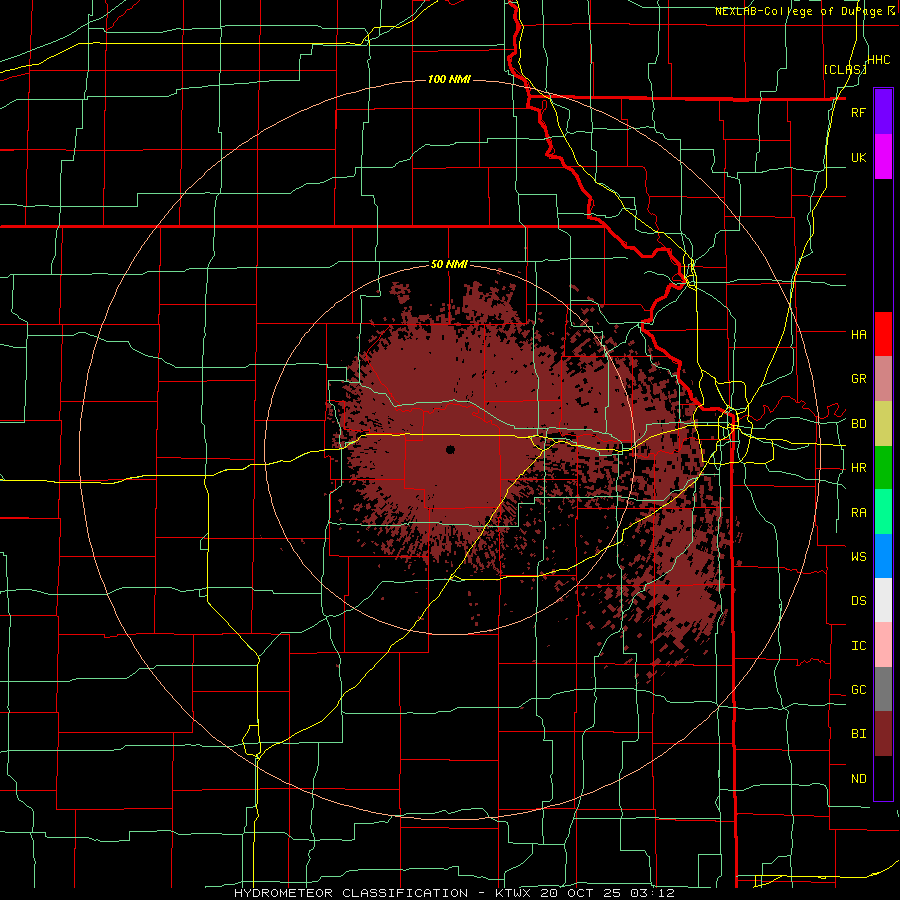
Task: Select the UK legend label
Action: [858, 157]
